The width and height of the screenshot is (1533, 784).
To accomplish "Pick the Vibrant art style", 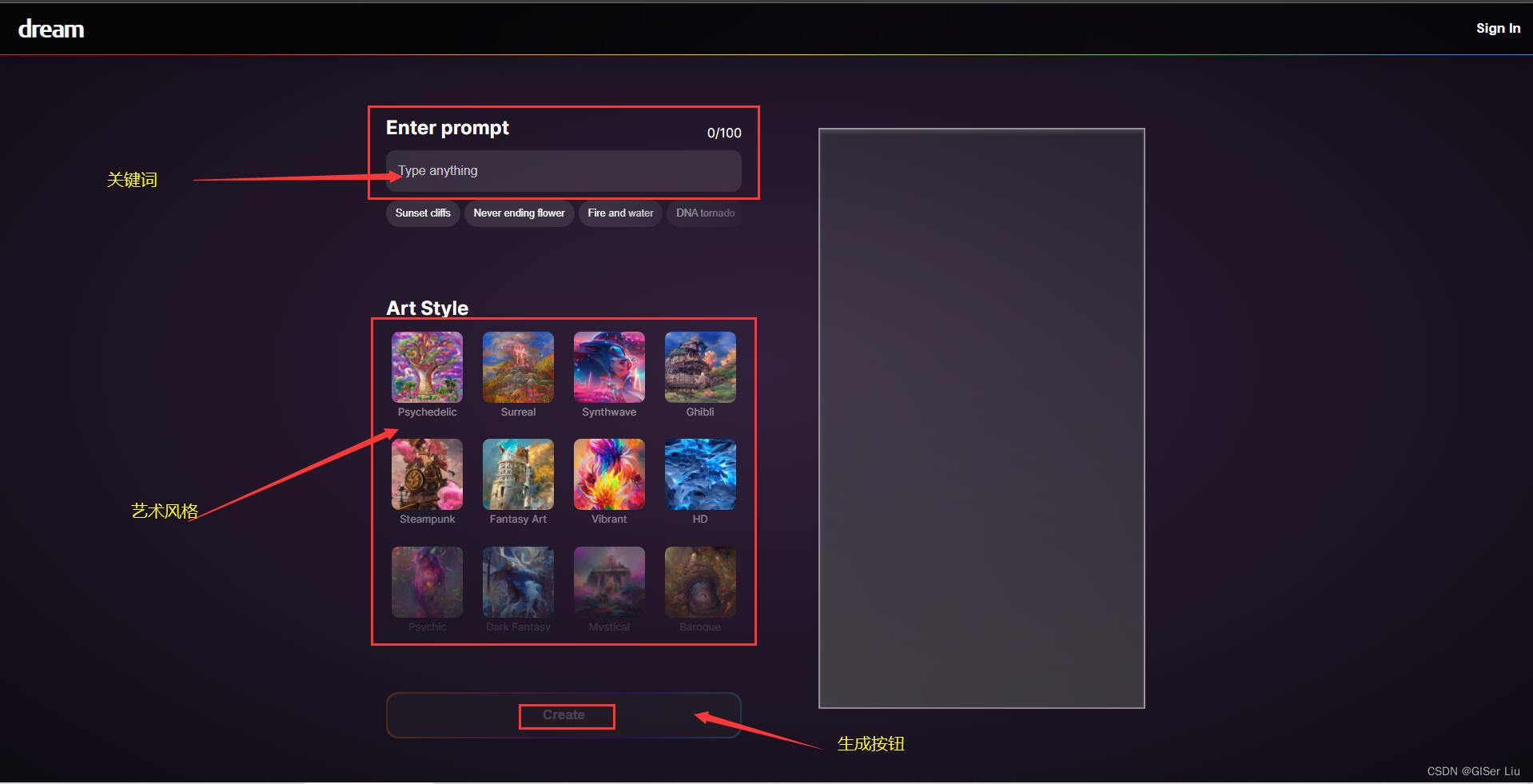I will coord(609,474).
